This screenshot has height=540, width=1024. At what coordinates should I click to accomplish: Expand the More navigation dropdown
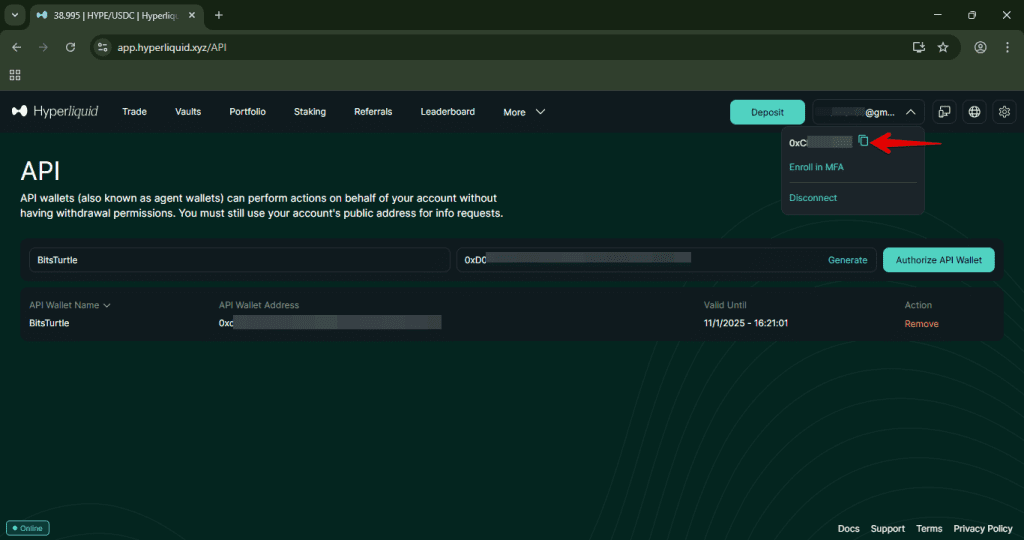[x=524, y=112]
